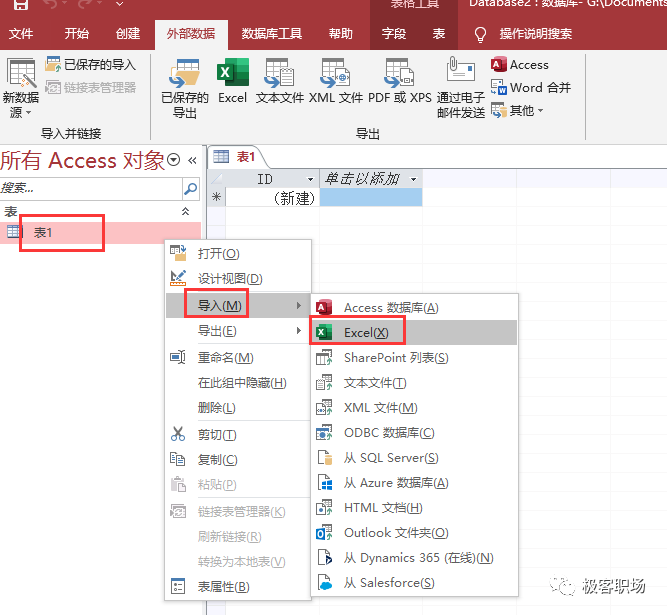
Task: Switch to the 帮助 (Help) ribbon tab
Action: point(341,34)
